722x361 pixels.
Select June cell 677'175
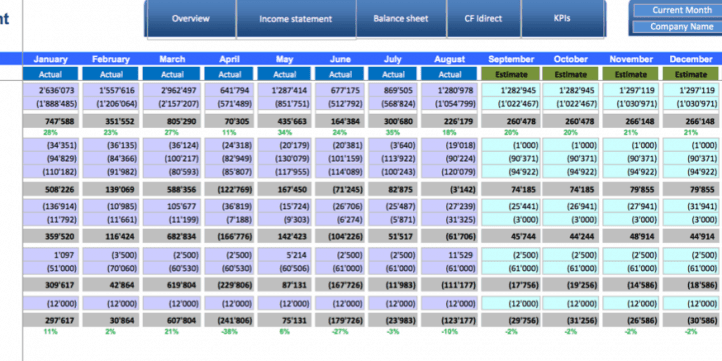[x=340, y=91]
